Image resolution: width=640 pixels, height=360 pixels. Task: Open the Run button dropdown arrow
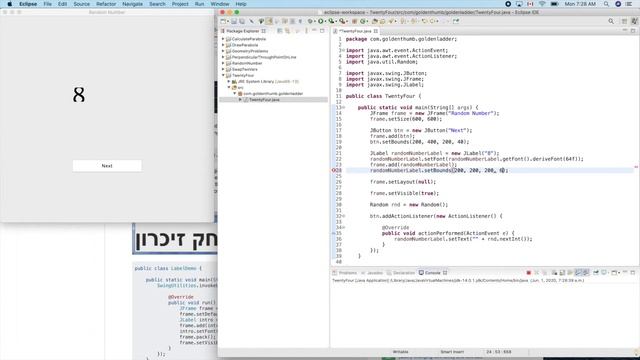[x=325, y=21]
